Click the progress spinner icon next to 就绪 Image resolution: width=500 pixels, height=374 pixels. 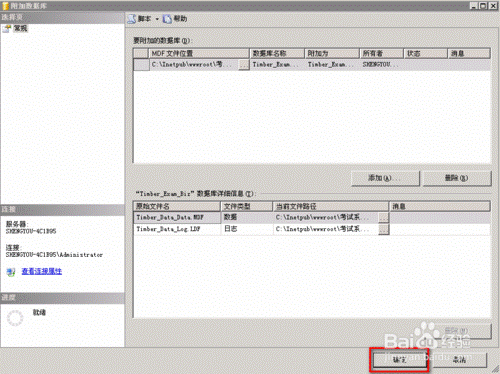(15, 318)
